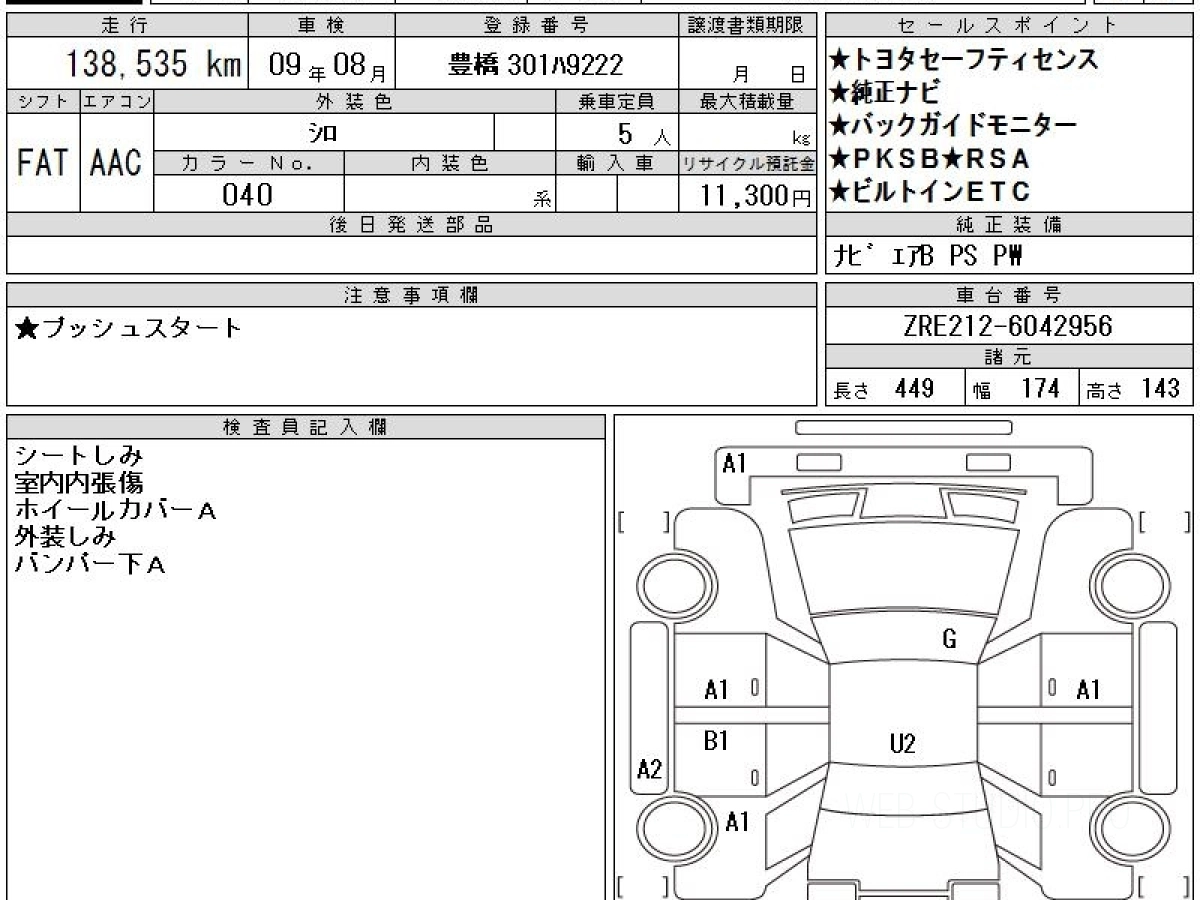
Task: Select the ★ビルトインETC sales point line
Action: [x=929, y=190]
